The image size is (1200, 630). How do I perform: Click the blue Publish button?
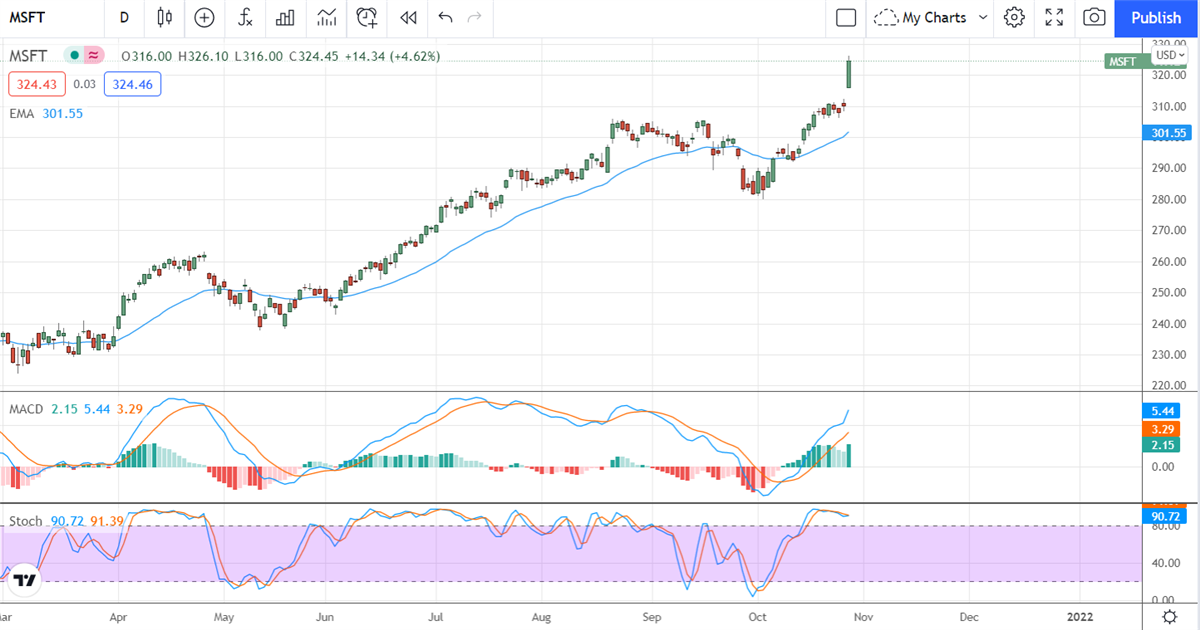click(x=1156, y=17)
